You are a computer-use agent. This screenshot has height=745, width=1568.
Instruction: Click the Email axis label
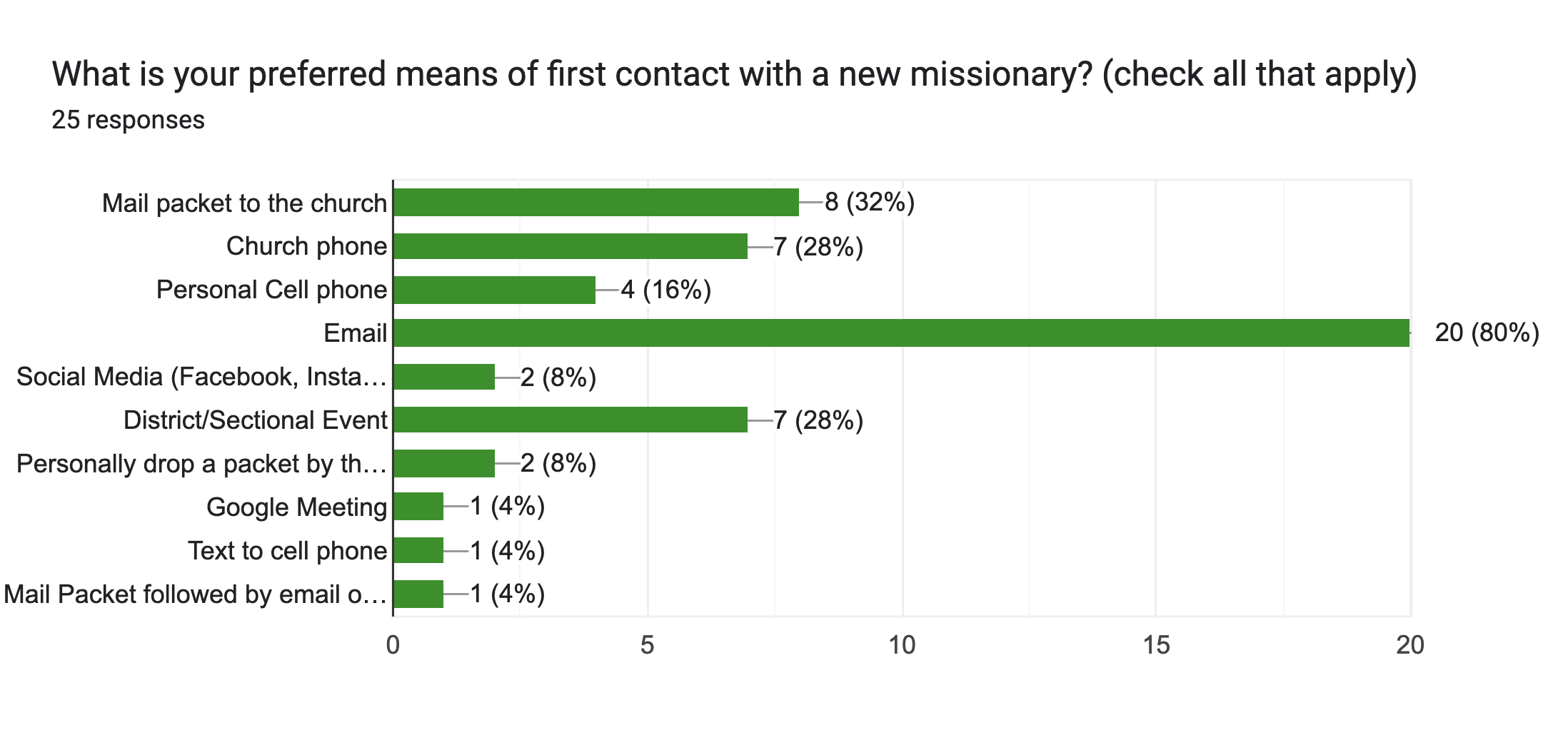pyautogui.click(x=356, y=333)
